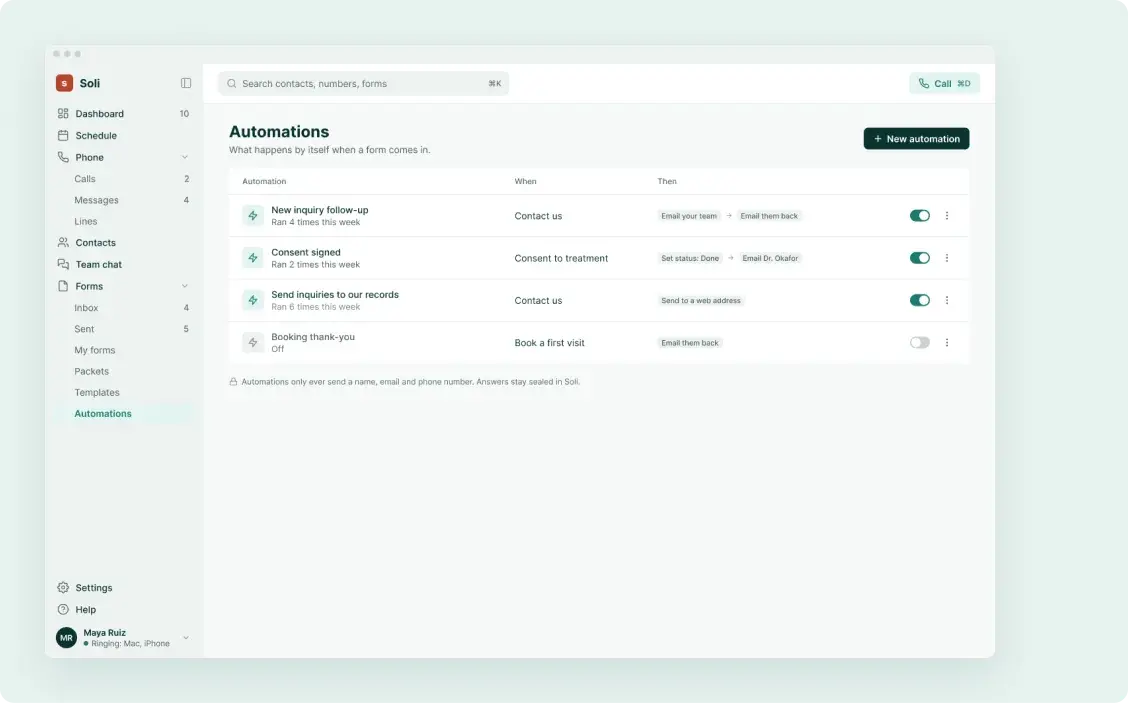Click the search contacts, numbers, forms field
The width and height of the screenshot is (1128, 703).
coord(363,83)
